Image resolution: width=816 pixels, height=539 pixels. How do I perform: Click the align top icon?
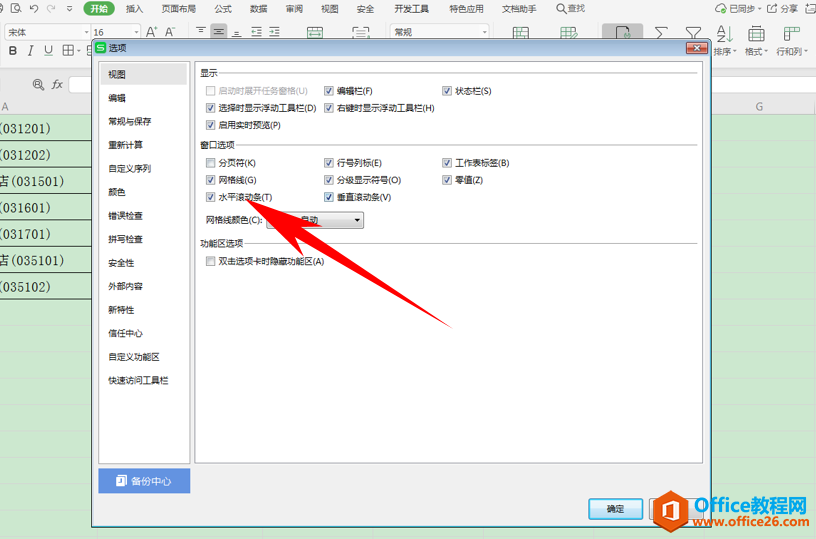(201, 32)
